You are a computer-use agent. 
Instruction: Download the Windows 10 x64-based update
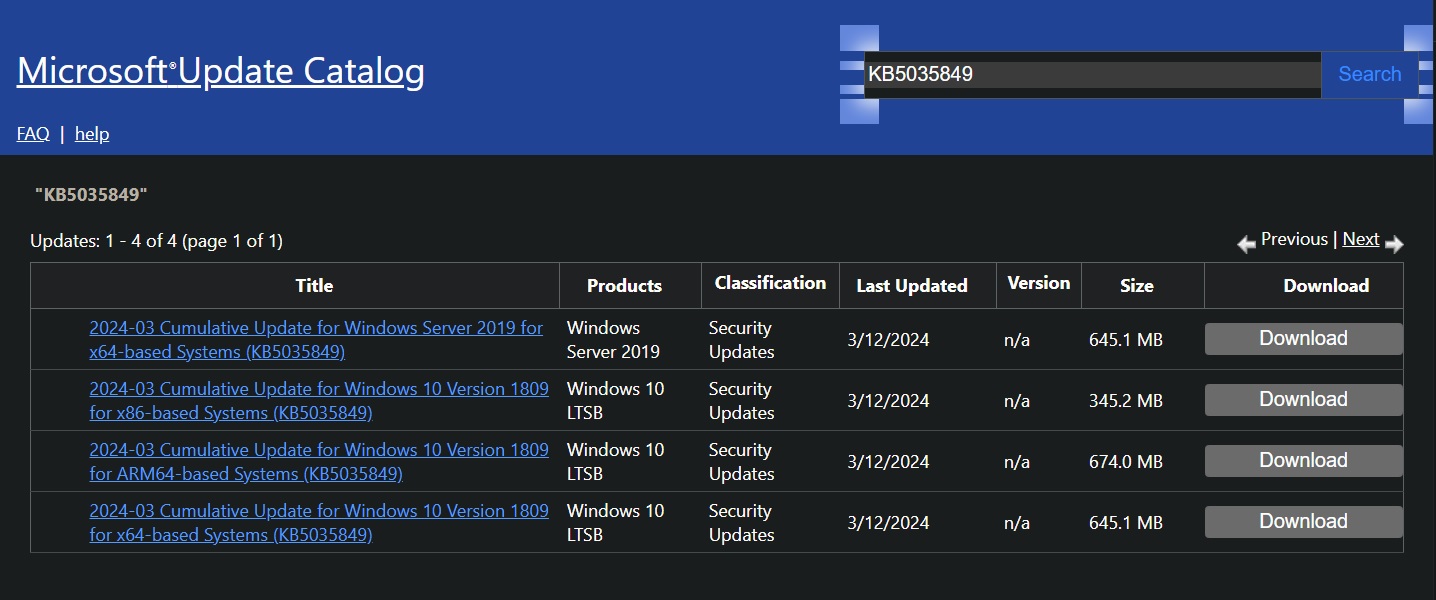pos(1303,522)
